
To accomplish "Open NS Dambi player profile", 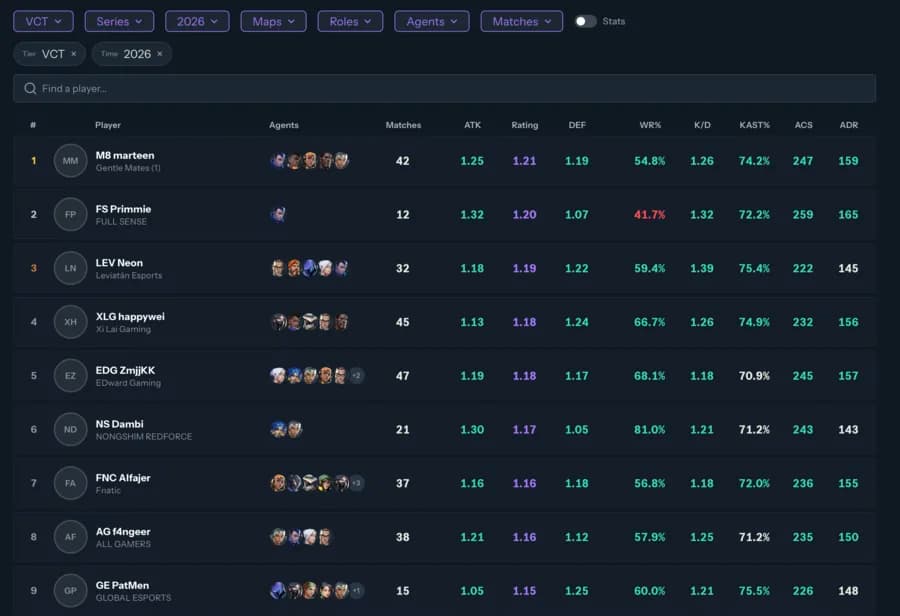I will (x=119, y=424).
